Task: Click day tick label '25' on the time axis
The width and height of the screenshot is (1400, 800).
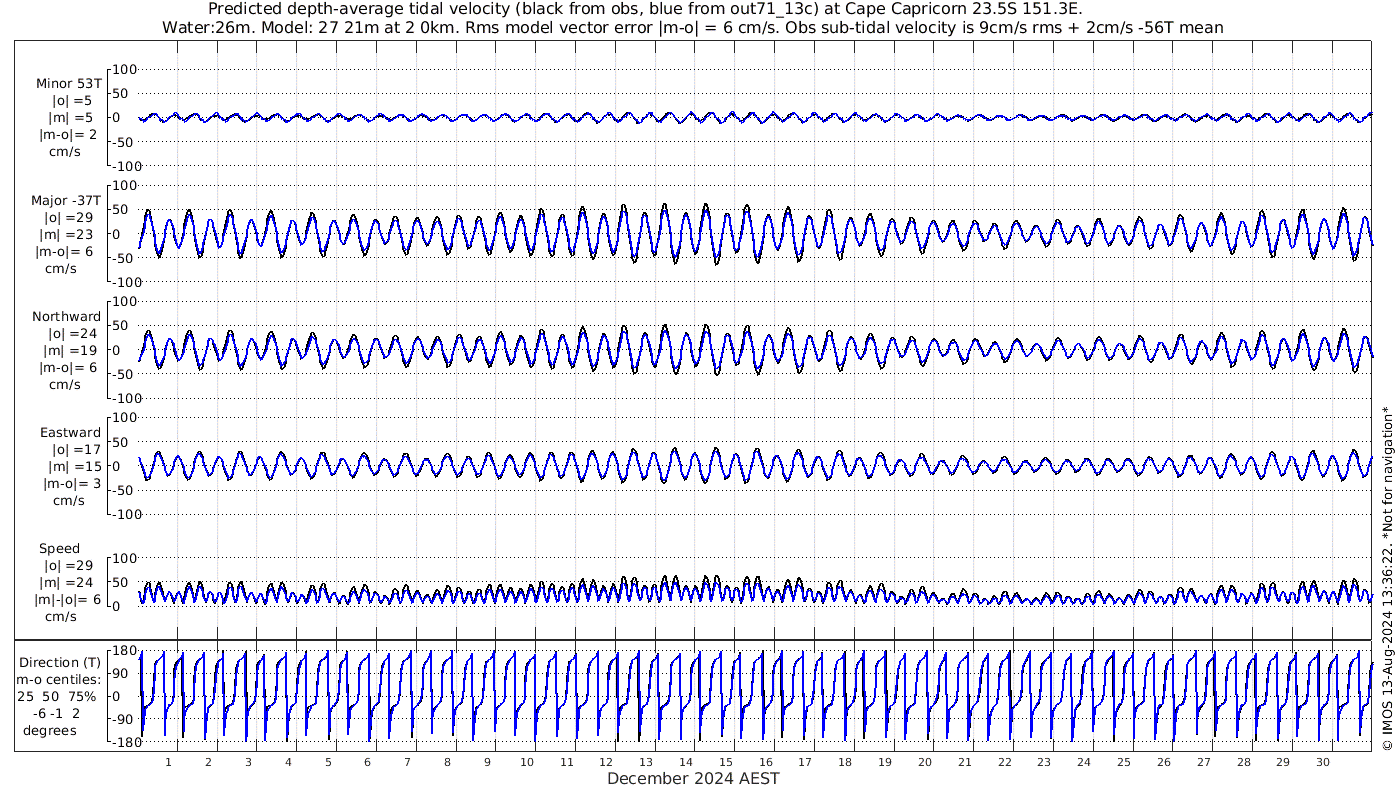Action: pos(1123,762)
